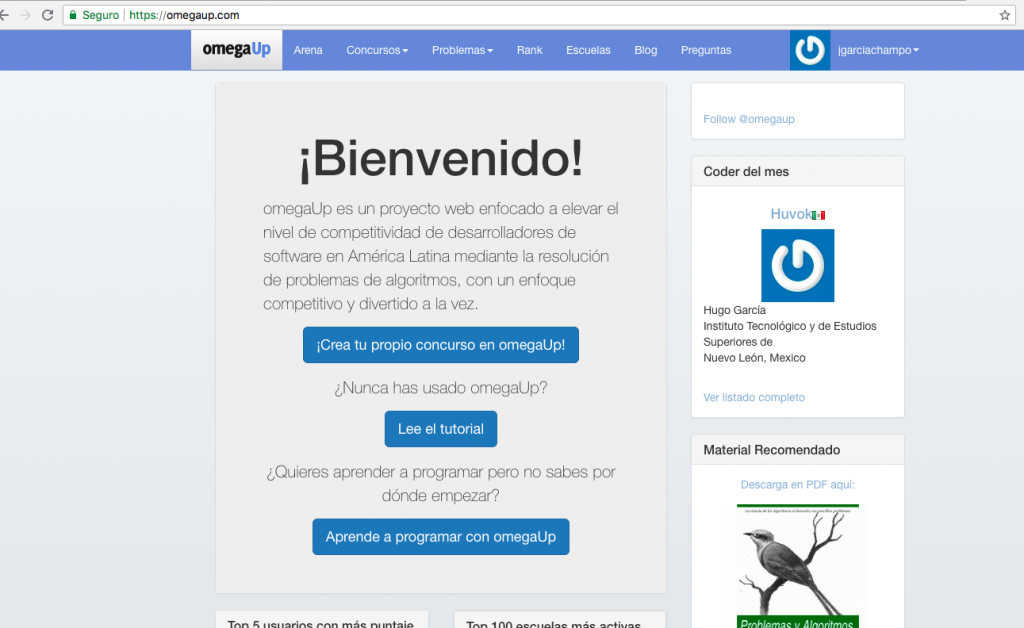The image size is (1024, 628).
Task: Select Escuelas in the navigation bar
Action: [588, 50]
